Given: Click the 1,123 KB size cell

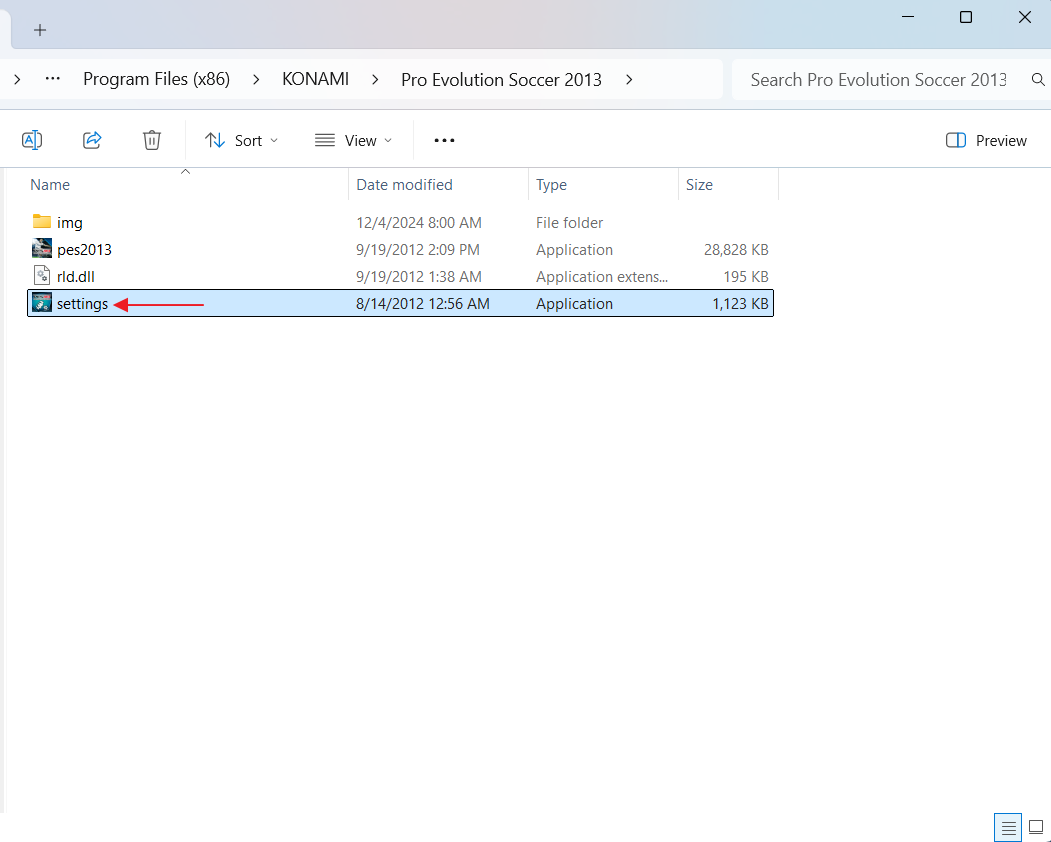Looking at the screenshot, I should [740, 304].
